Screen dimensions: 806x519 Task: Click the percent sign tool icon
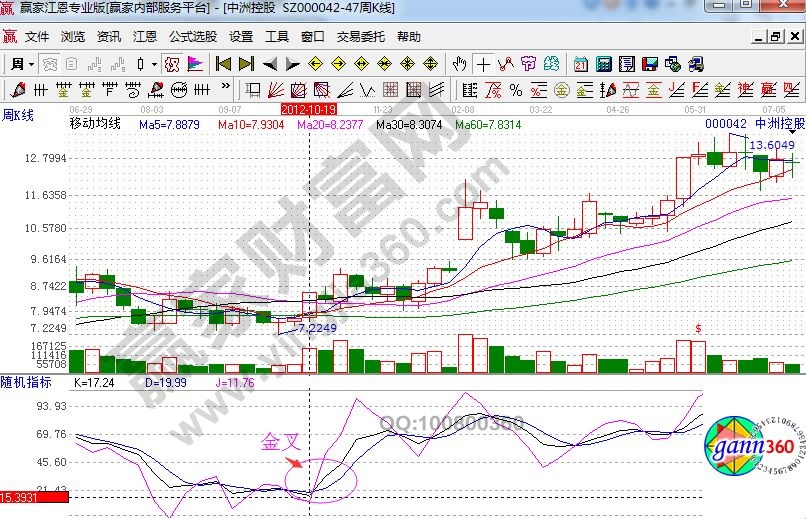coord(515,90)
